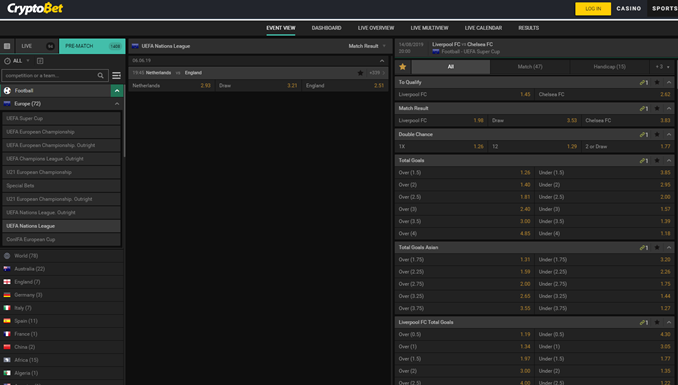Collapse the 06.06.19 date group
This screenshot has height=385, width=678.
382,61
